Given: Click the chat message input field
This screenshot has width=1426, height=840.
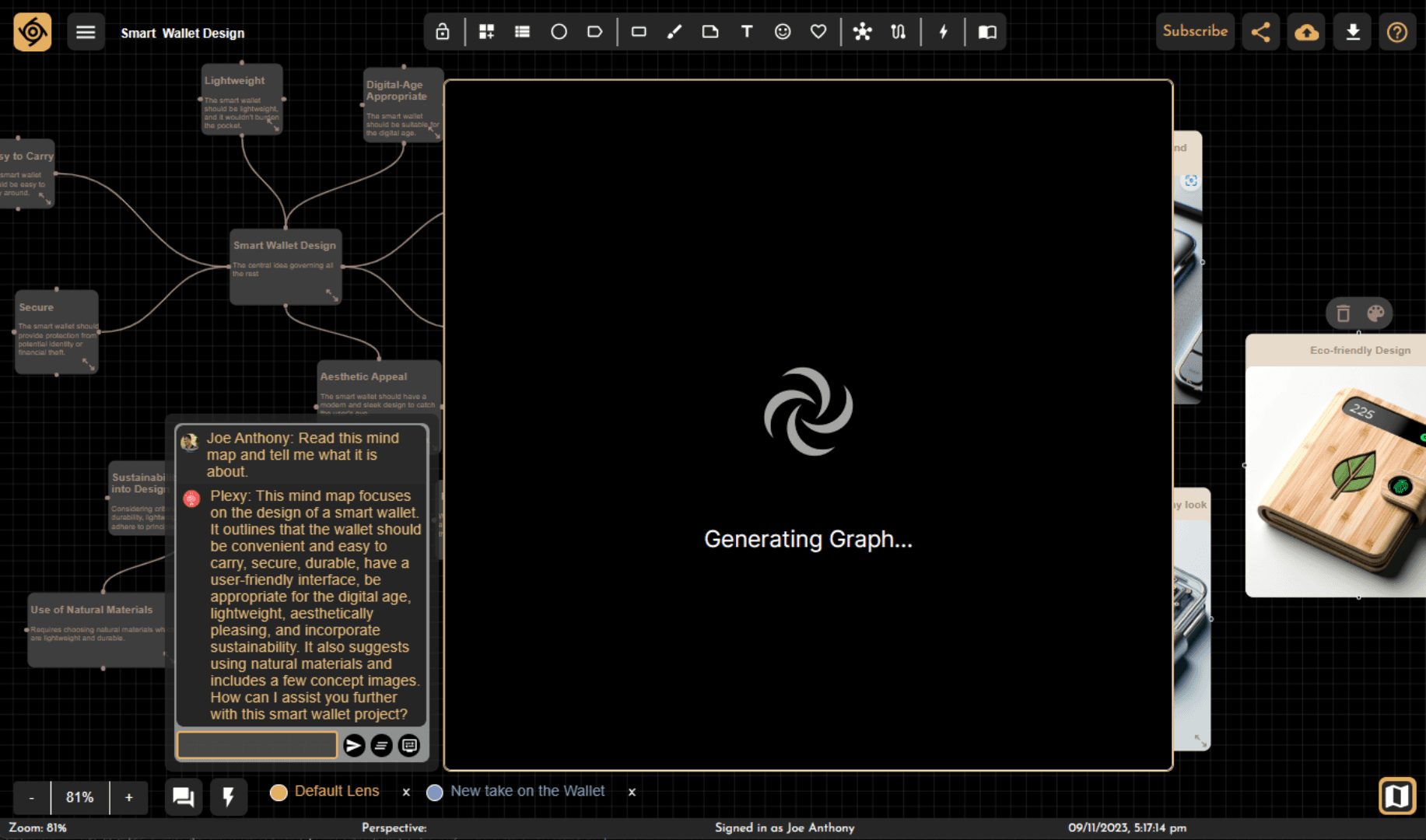Looking at the screenshot, I should click(x=257, y=745).
